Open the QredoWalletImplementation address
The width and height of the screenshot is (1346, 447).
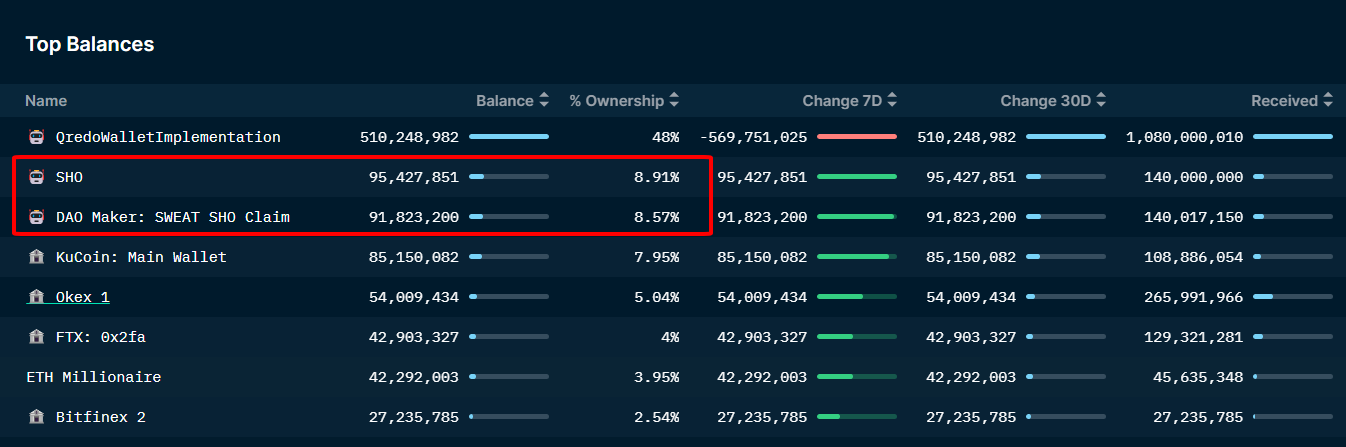point(168,137)
